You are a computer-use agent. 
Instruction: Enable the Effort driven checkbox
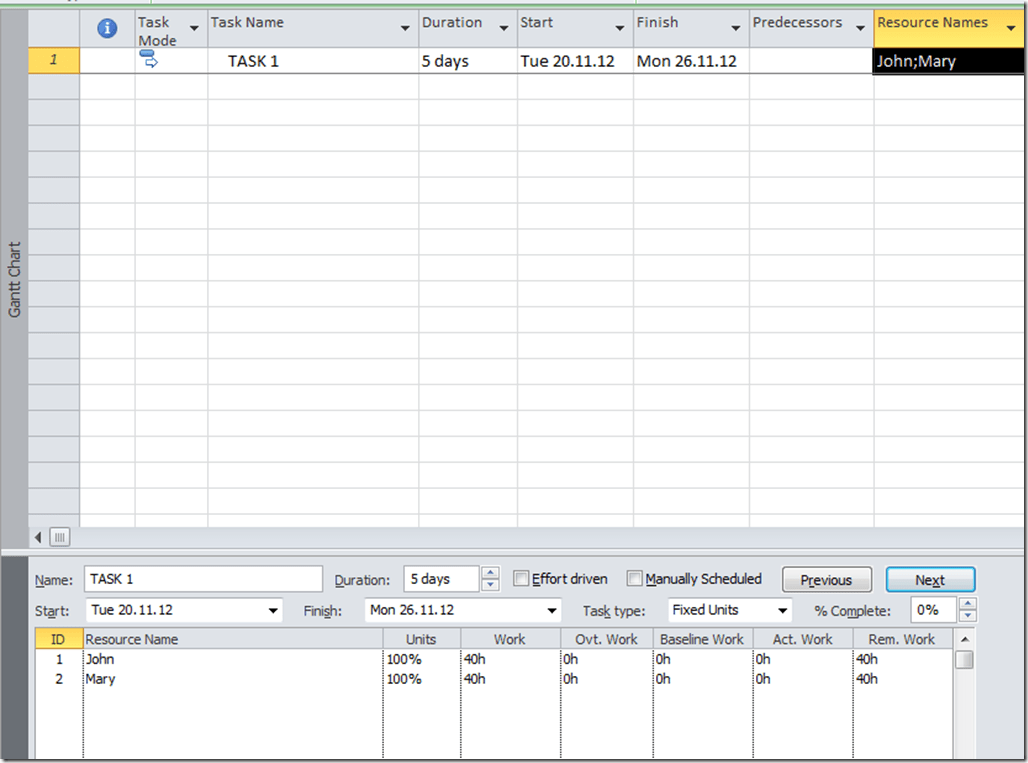point(521,579)
